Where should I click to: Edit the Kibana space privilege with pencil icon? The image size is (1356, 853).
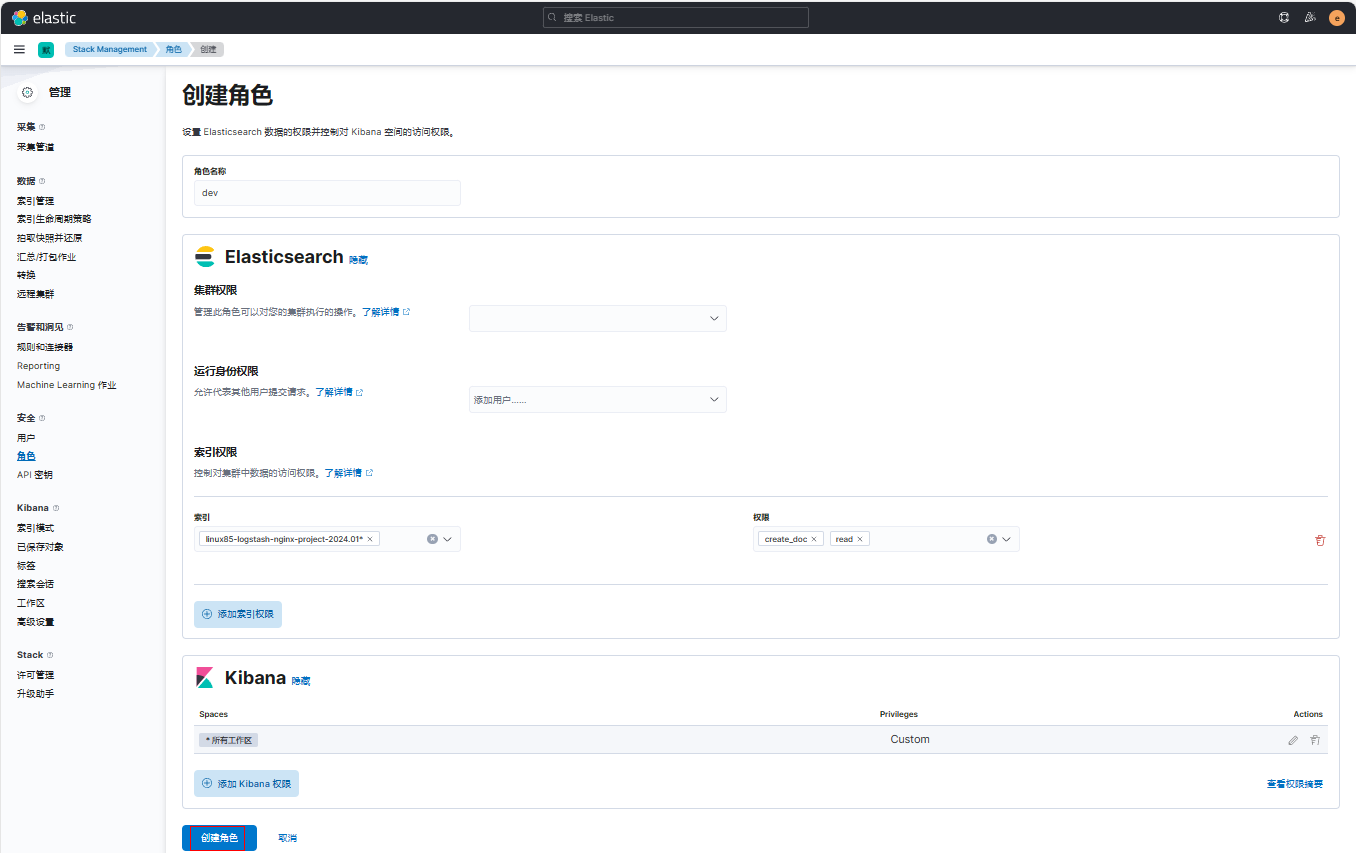click(1293, 740)
